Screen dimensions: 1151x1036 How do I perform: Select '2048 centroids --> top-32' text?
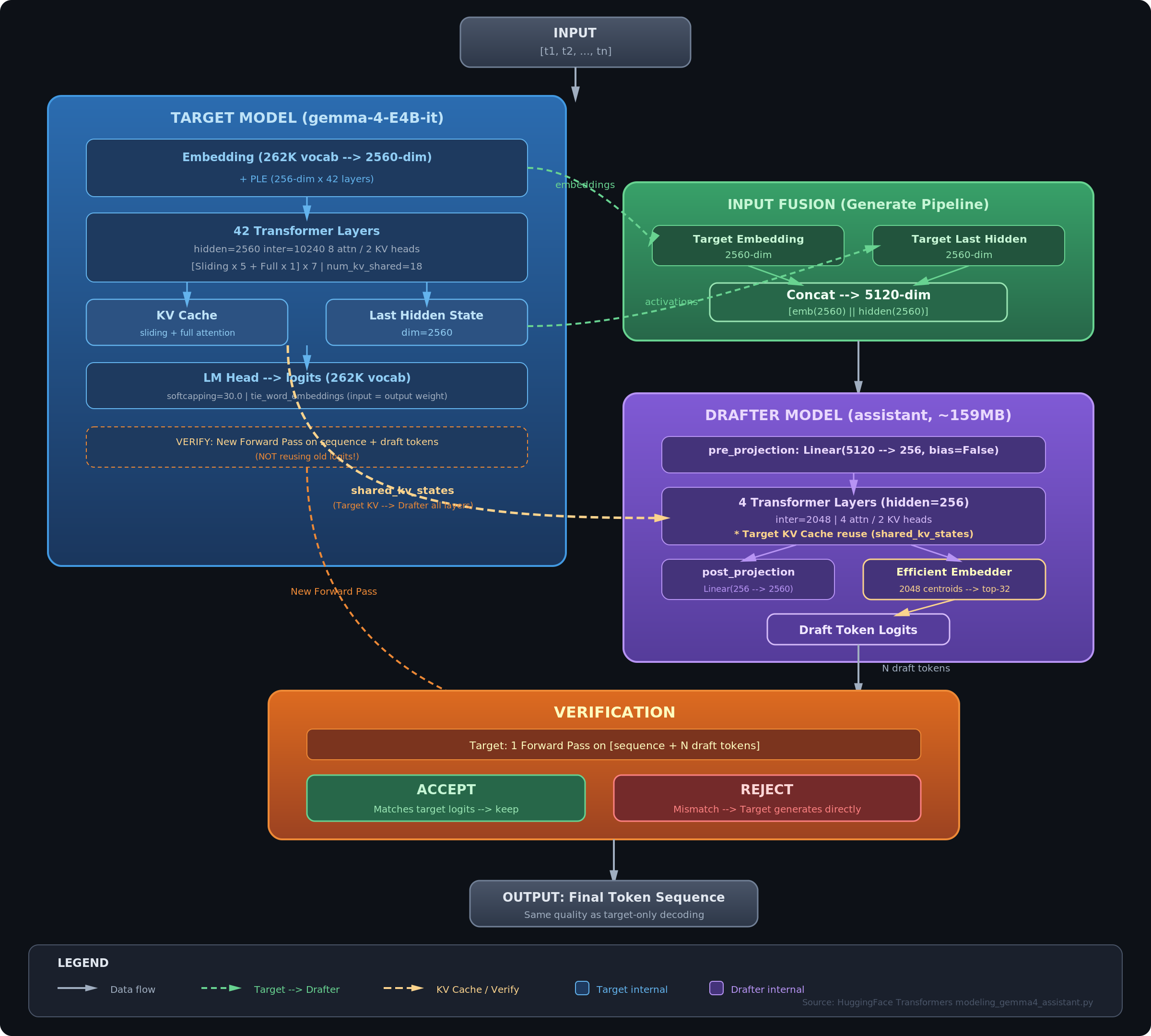[954, 589]
